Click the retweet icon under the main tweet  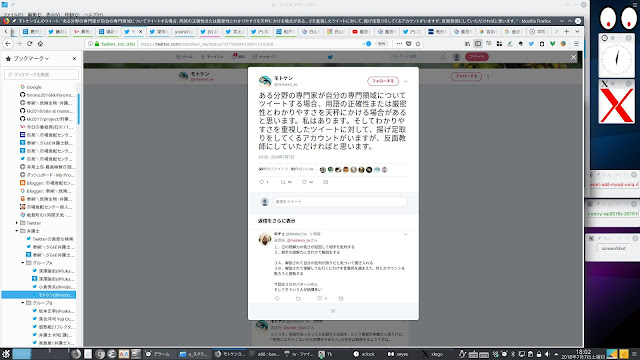(x=283, y=182)
